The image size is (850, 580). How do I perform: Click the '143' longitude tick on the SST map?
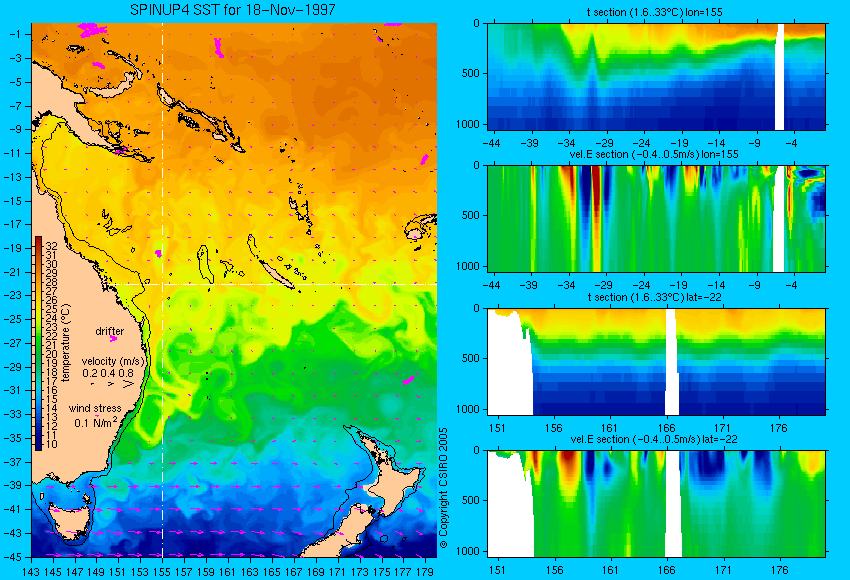pos(31,571)
